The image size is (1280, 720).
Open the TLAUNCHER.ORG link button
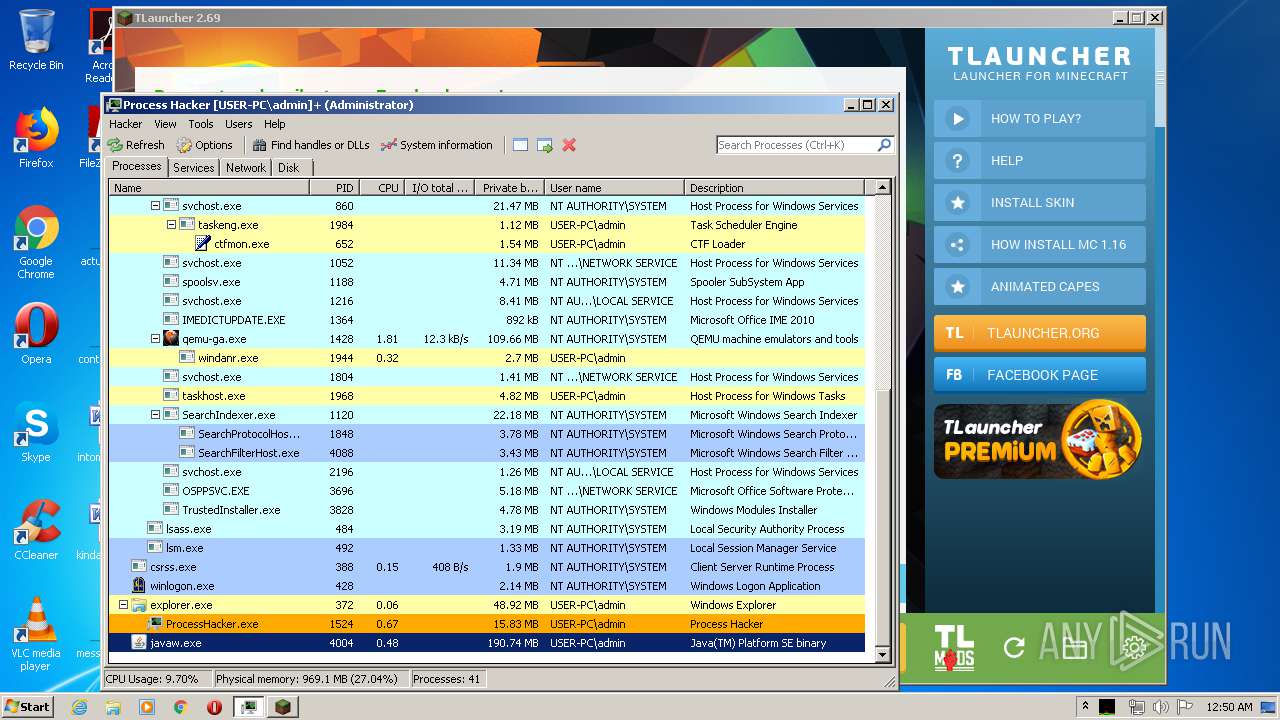[x=1040, y=333]
